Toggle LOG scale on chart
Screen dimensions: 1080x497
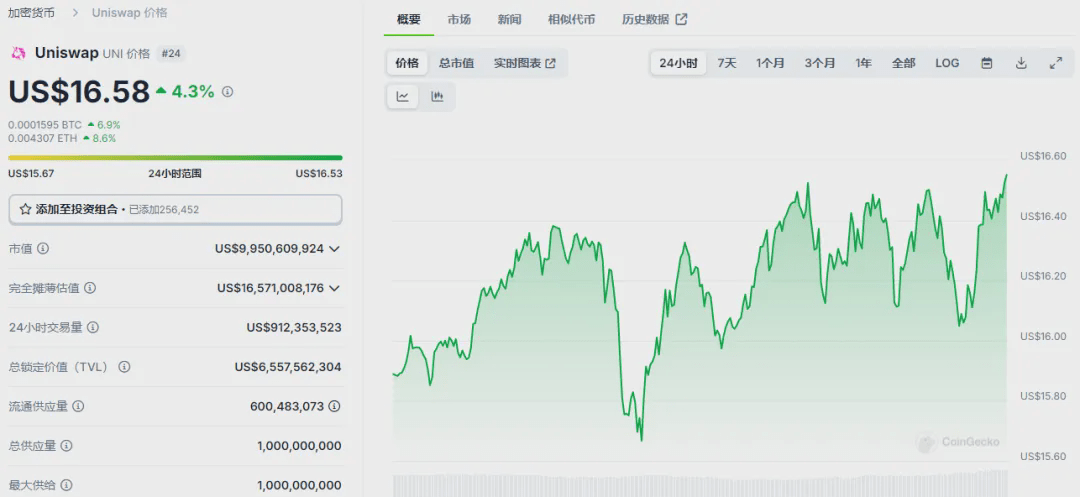[x=947, y=63]
